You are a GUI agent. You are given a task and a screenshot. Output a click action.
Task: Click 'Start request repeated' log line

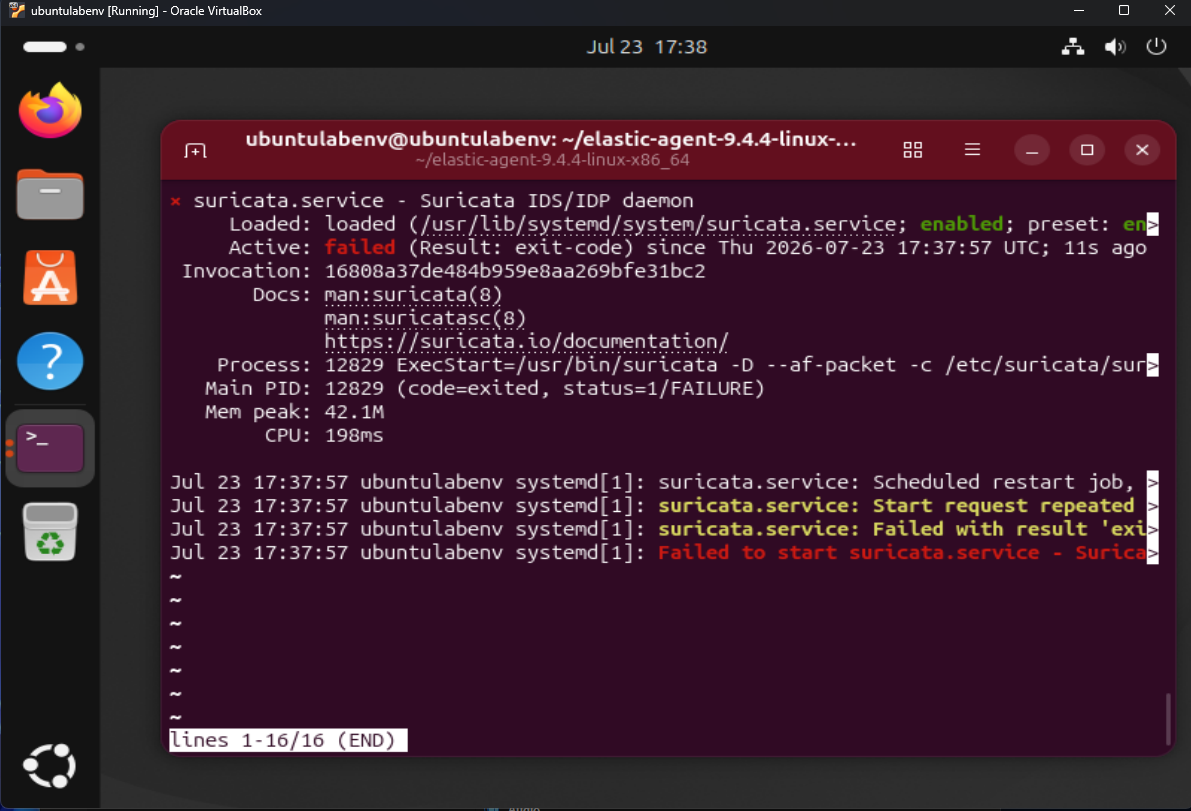coord(664,506)
